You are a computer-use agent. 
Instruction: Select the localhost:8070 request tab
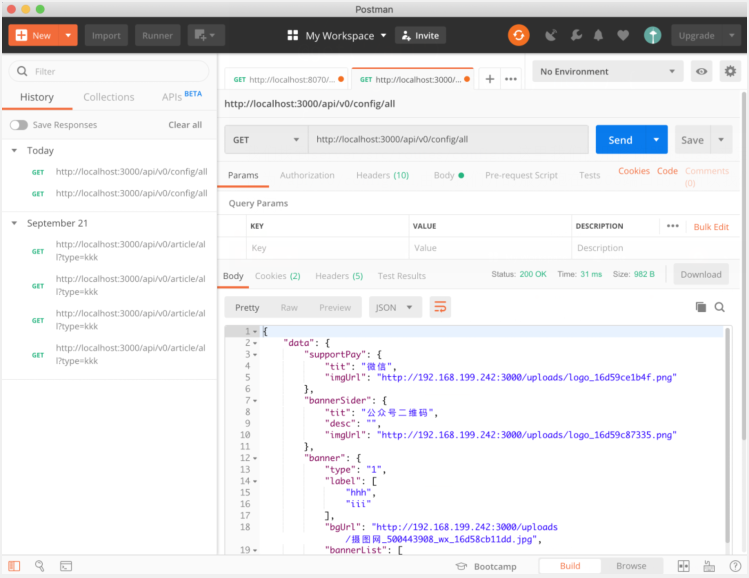286,79
